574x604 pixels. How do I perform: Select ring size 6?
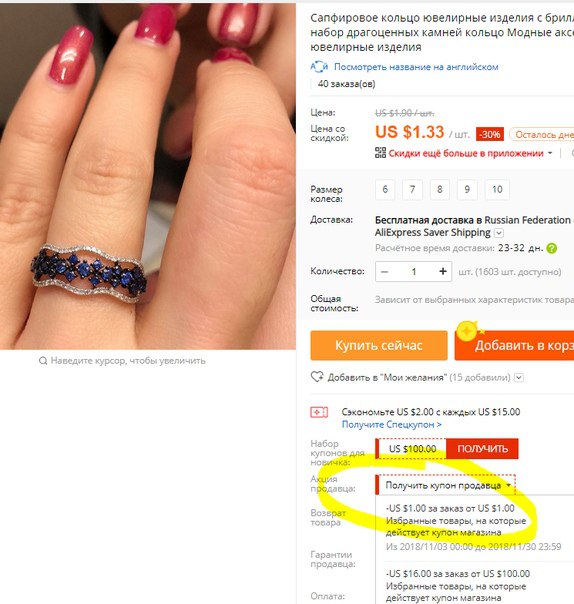click(385, 189)
